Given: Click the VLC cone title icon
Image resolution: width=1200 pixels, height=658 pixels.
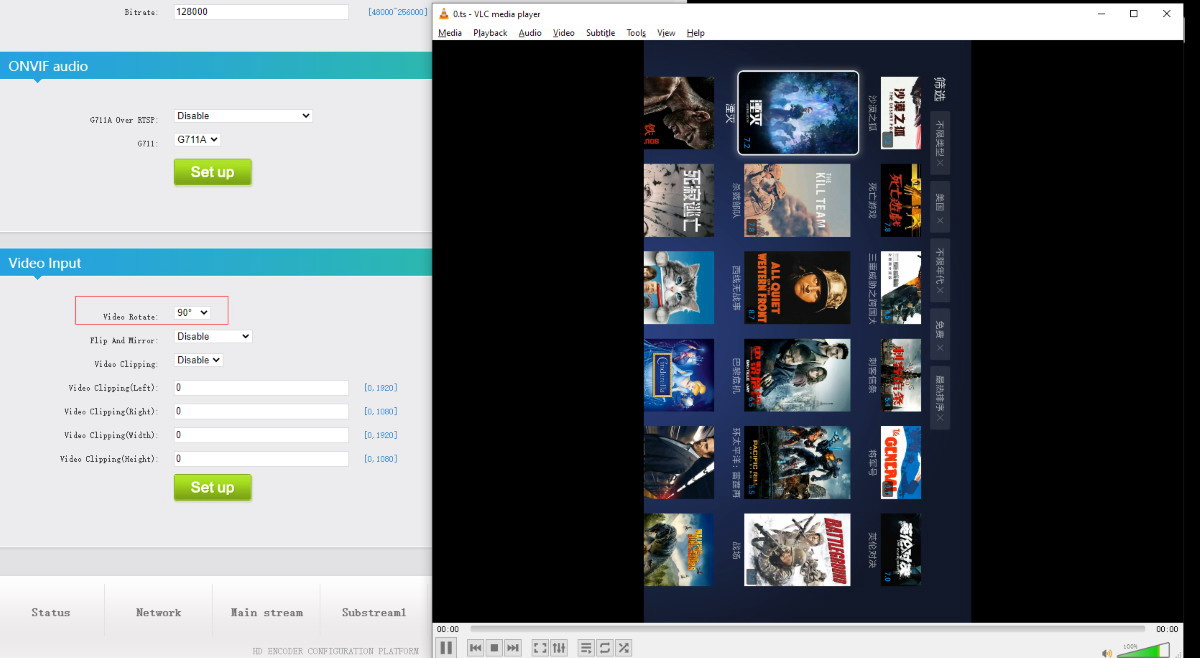Looking at the screenshot, I should tap(444, 14).
